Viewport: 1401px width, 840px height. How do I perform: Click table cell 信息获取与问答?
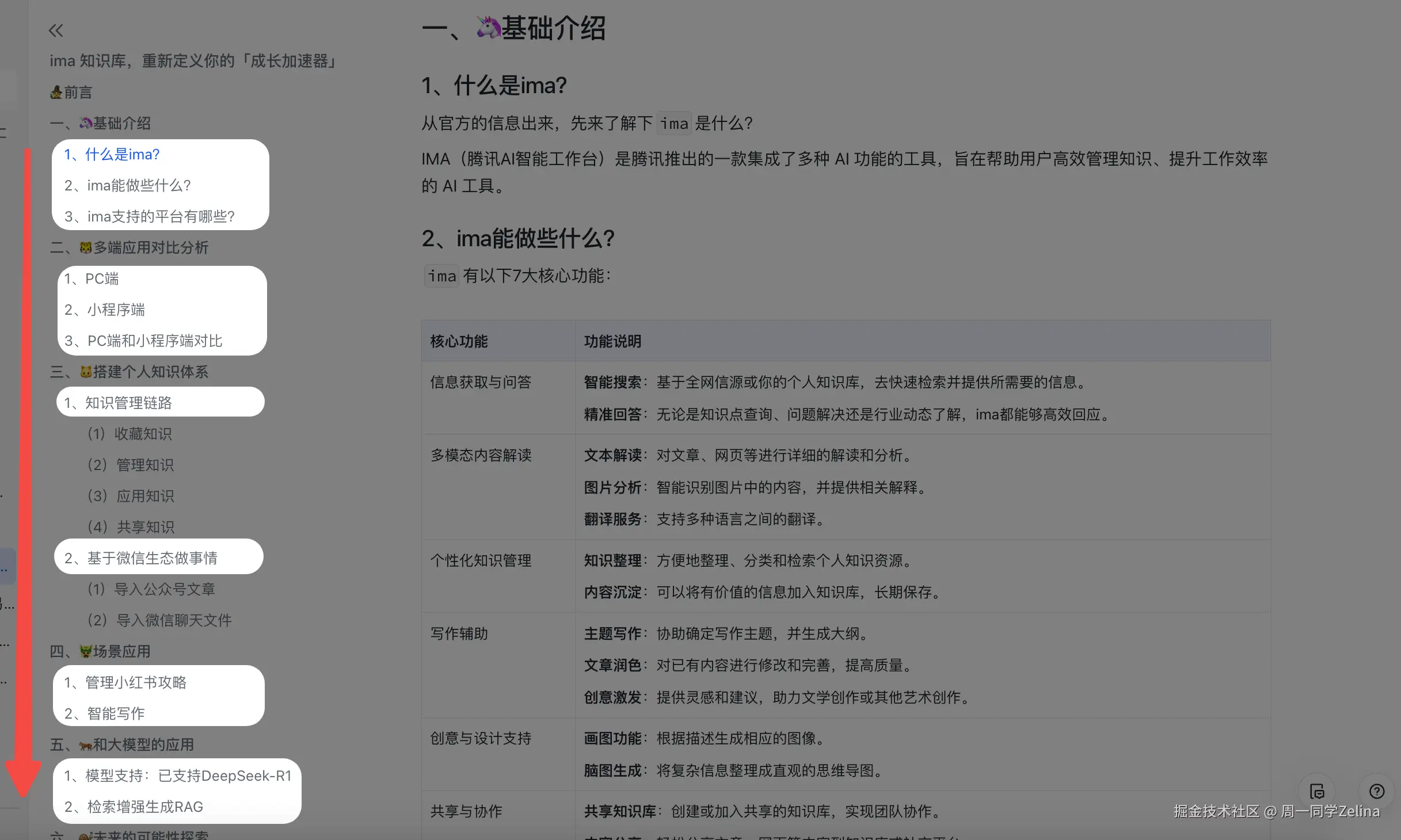click(x=481, y=382)
